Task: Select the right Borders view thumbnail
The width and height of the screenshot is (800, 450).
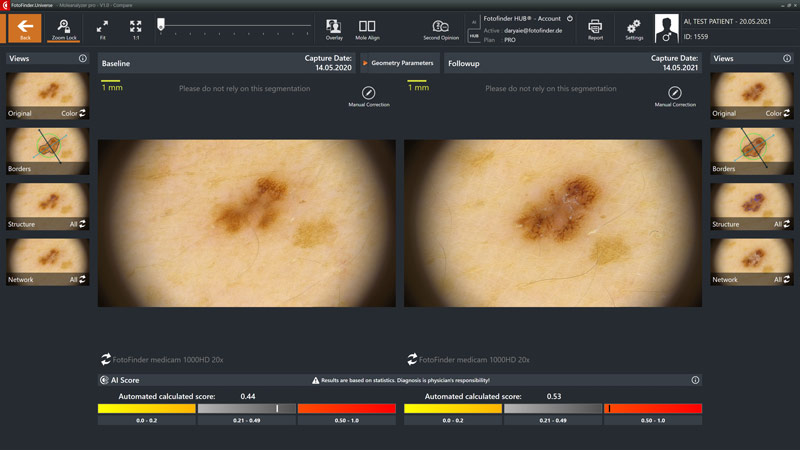Action: tap(752, 151)
